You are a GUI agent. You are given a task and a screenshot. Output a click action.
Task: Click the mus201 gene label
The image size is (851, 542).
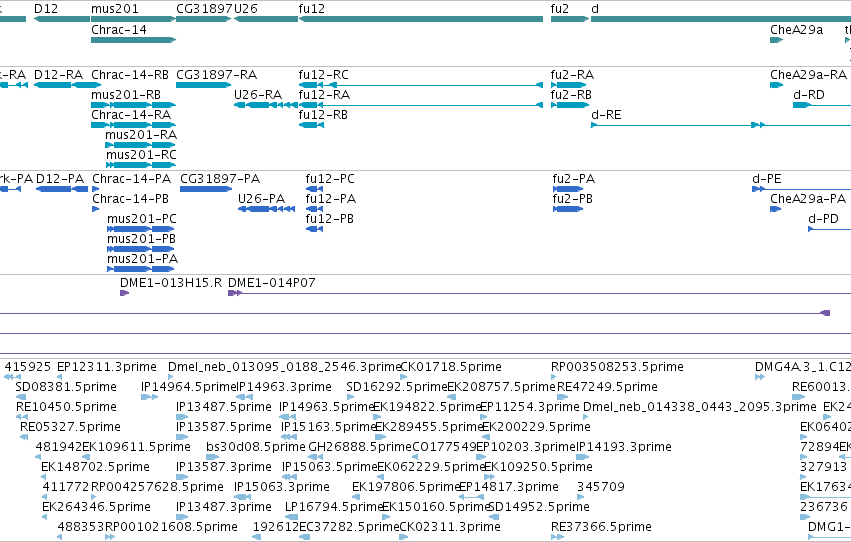point(115,9)
